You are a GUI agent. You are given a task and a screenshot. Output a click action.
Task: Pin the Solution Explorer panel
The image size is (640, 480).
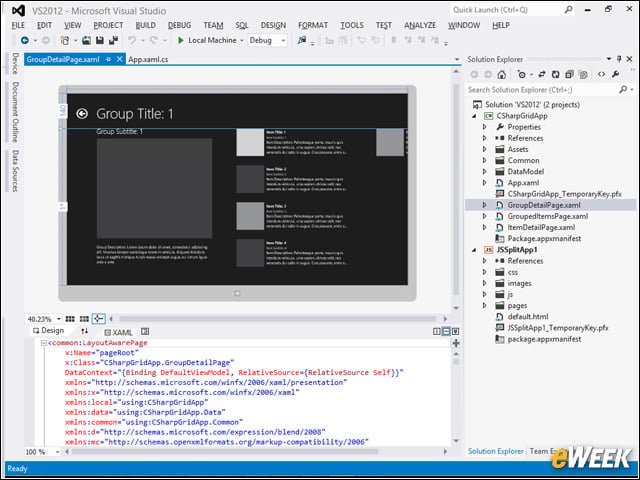(619, 59)
